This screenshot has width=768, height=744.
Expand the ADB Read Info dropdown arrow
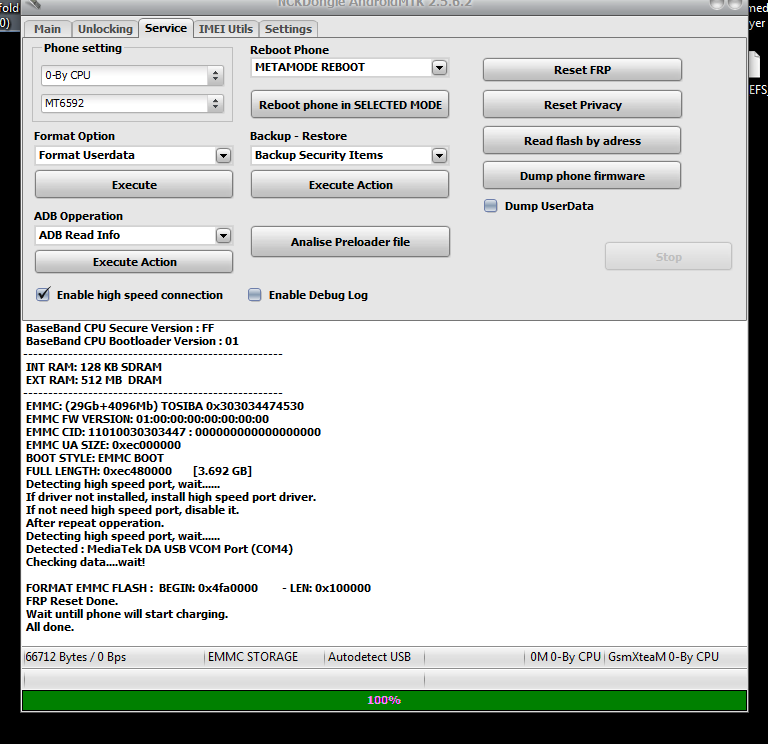point(223,236)
